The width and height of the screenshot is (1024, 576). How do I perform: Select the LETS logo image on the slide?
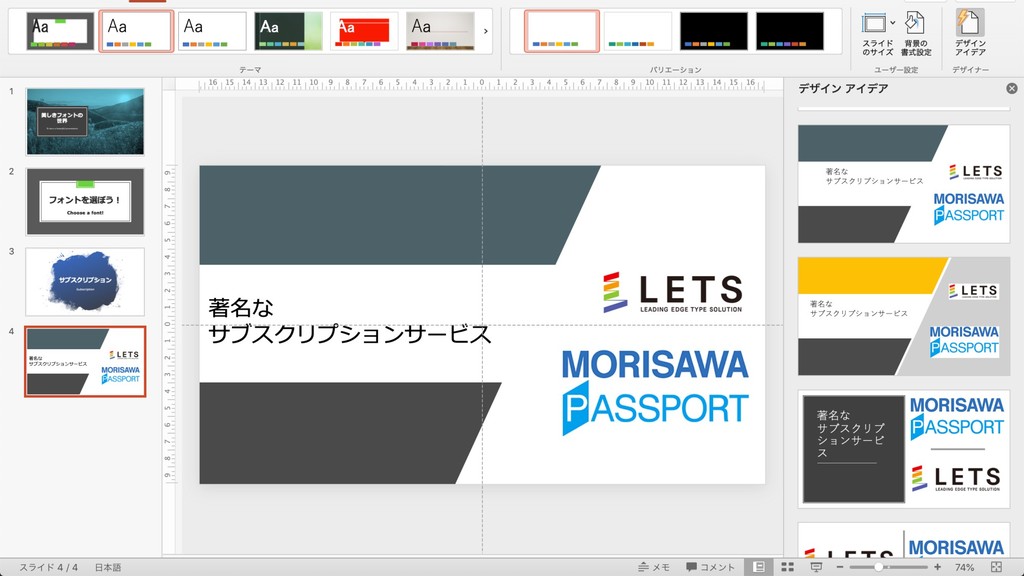point(673,292)
